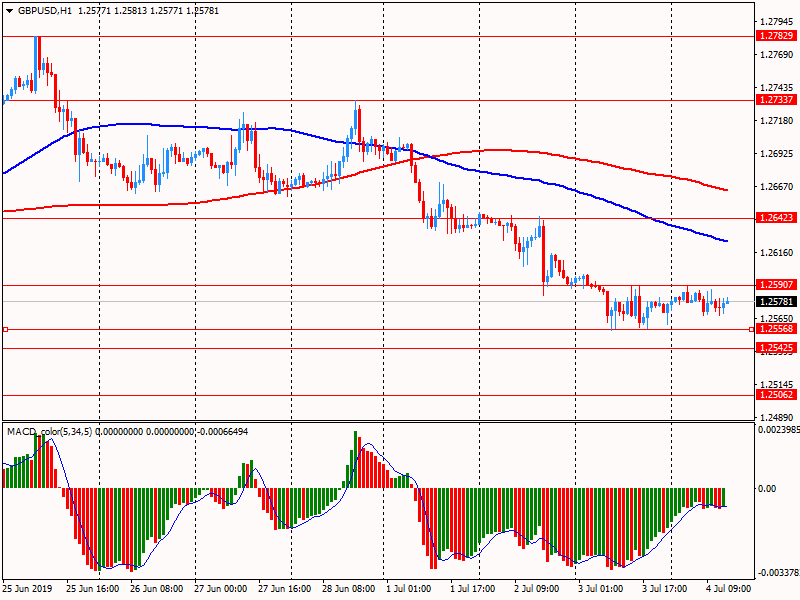Image resolution: width=800 pixels, height=600 pixels.
Task: Click the 1.27690 price scale value
Action: pos(777,55)
